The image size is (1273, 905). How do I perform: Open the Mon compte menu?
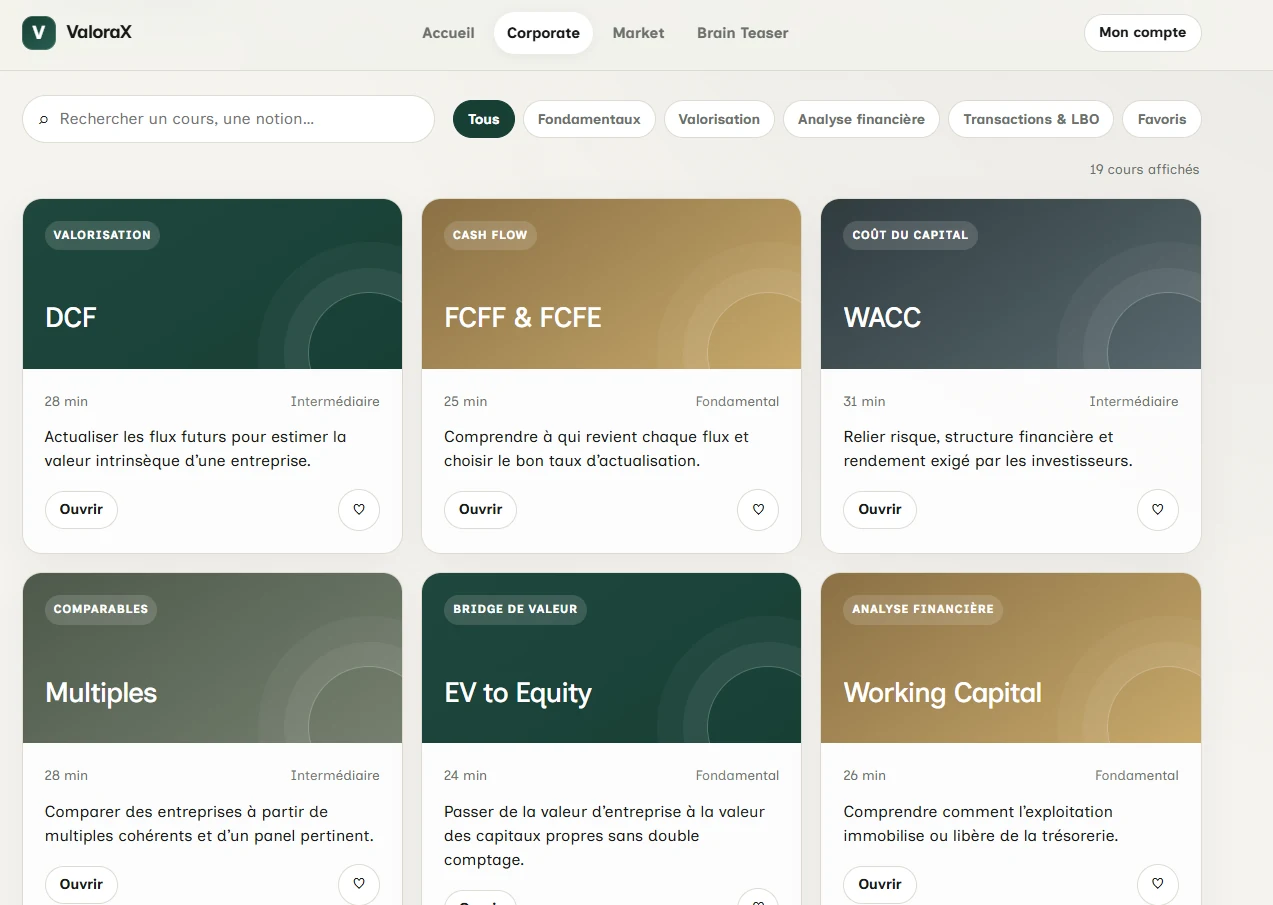click(1143, 32)
